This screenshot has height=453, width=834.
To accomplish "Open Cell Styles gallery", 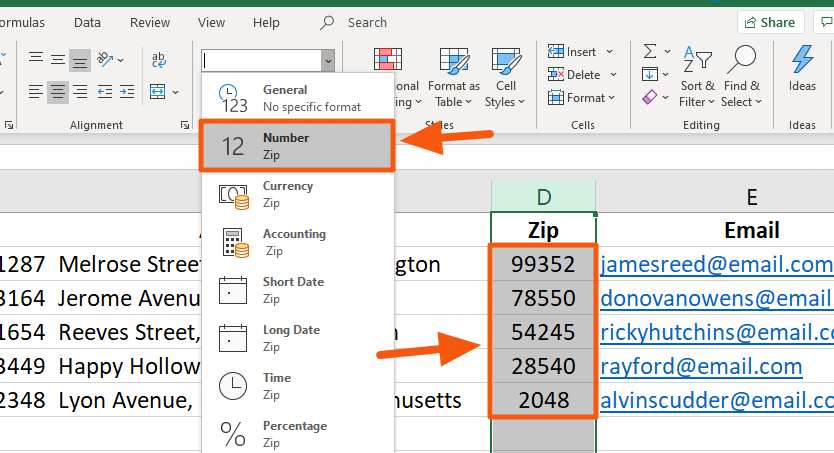I will point(505,78).
